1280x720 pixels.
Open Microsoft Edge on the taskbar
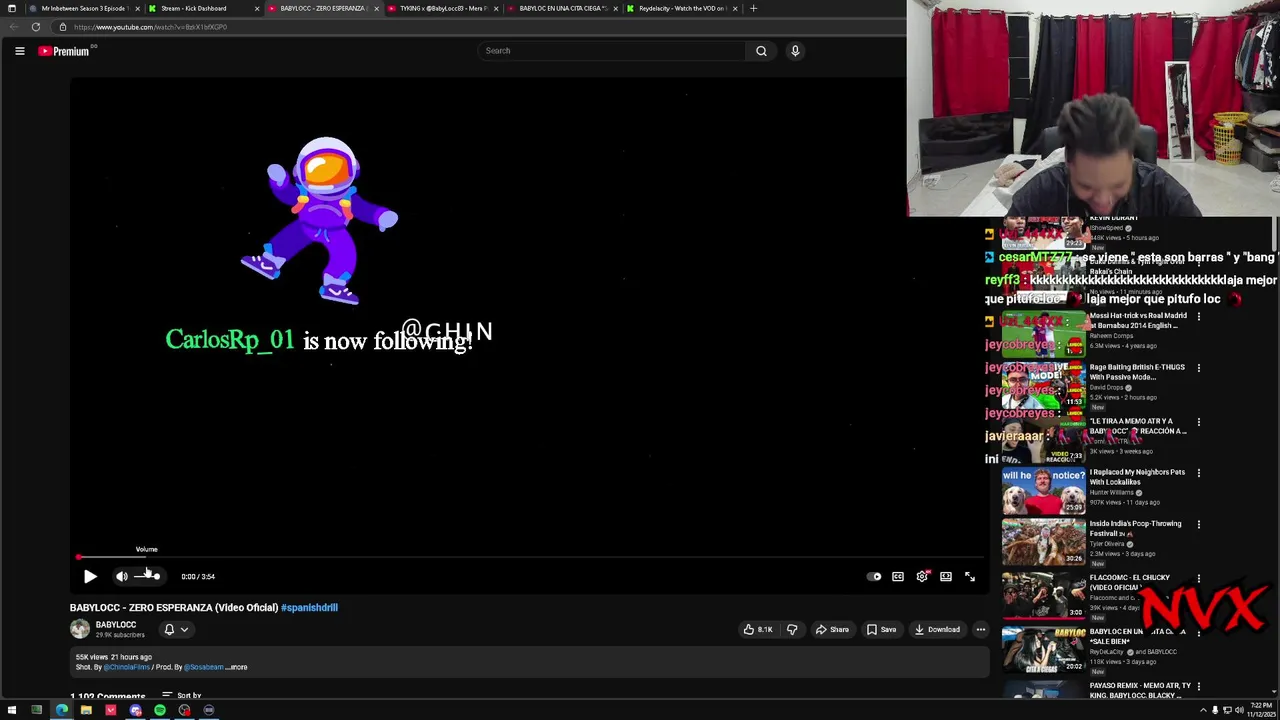(x=61, y=710)
